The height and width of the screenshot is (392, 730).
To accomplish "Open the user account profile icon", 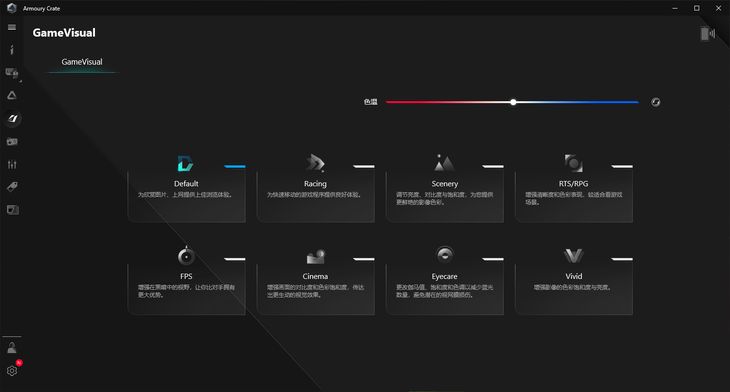I will pyautogui.click(x=12, y=347).
